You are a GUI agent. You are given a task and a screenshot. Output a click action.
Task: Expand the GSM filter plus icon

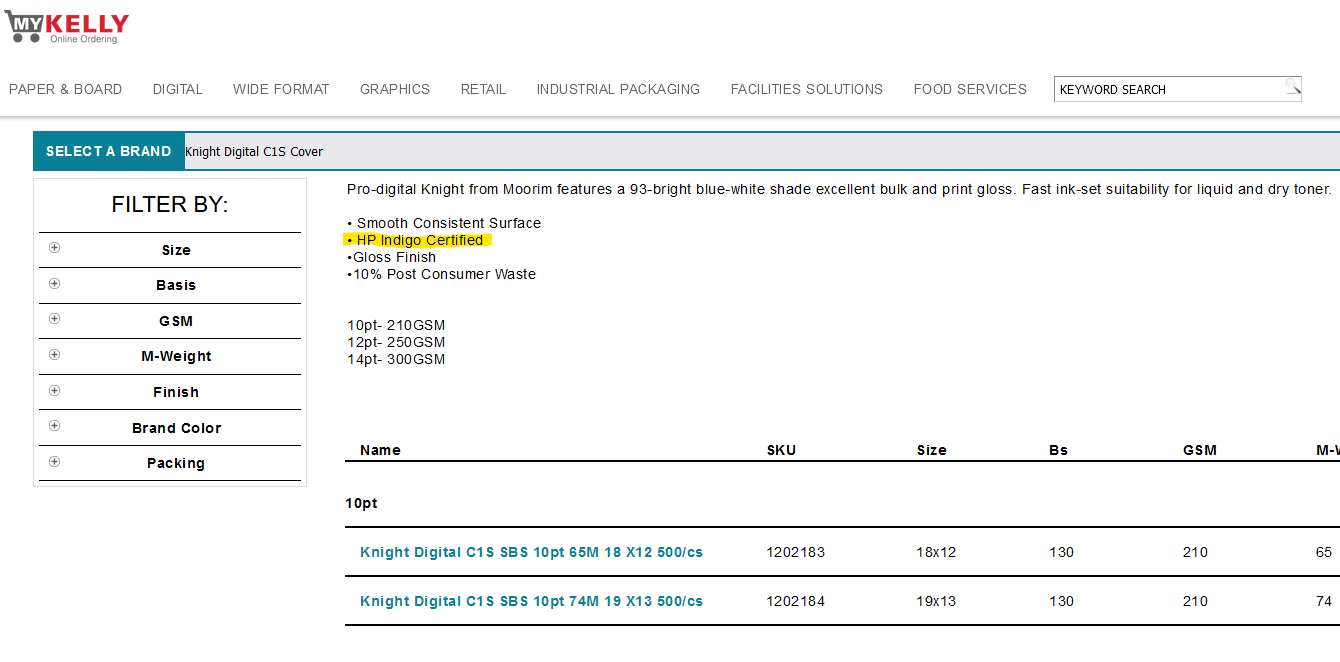(54, 319)
